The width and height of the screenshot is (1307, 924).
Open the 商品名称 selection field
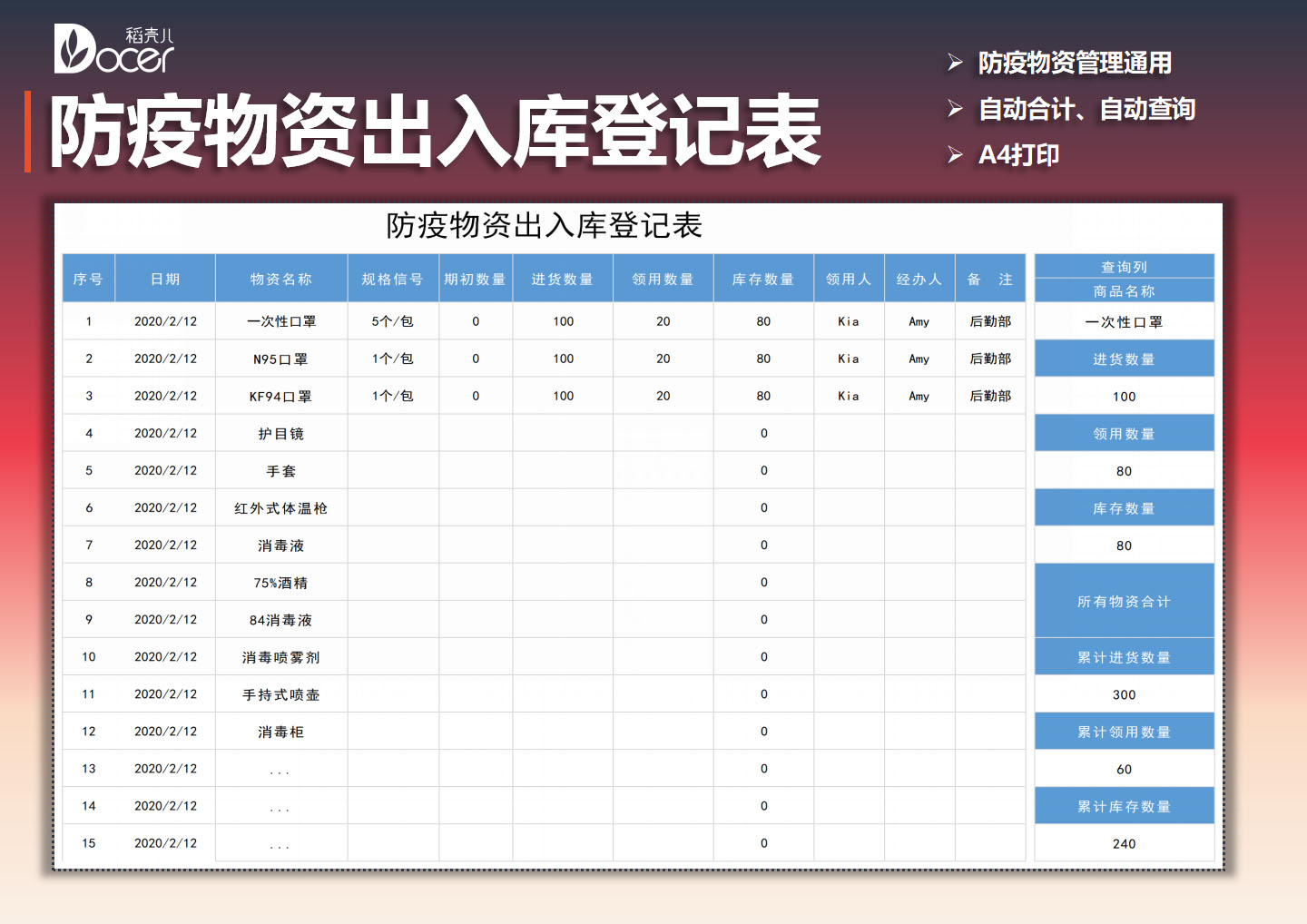point(1124,290)
